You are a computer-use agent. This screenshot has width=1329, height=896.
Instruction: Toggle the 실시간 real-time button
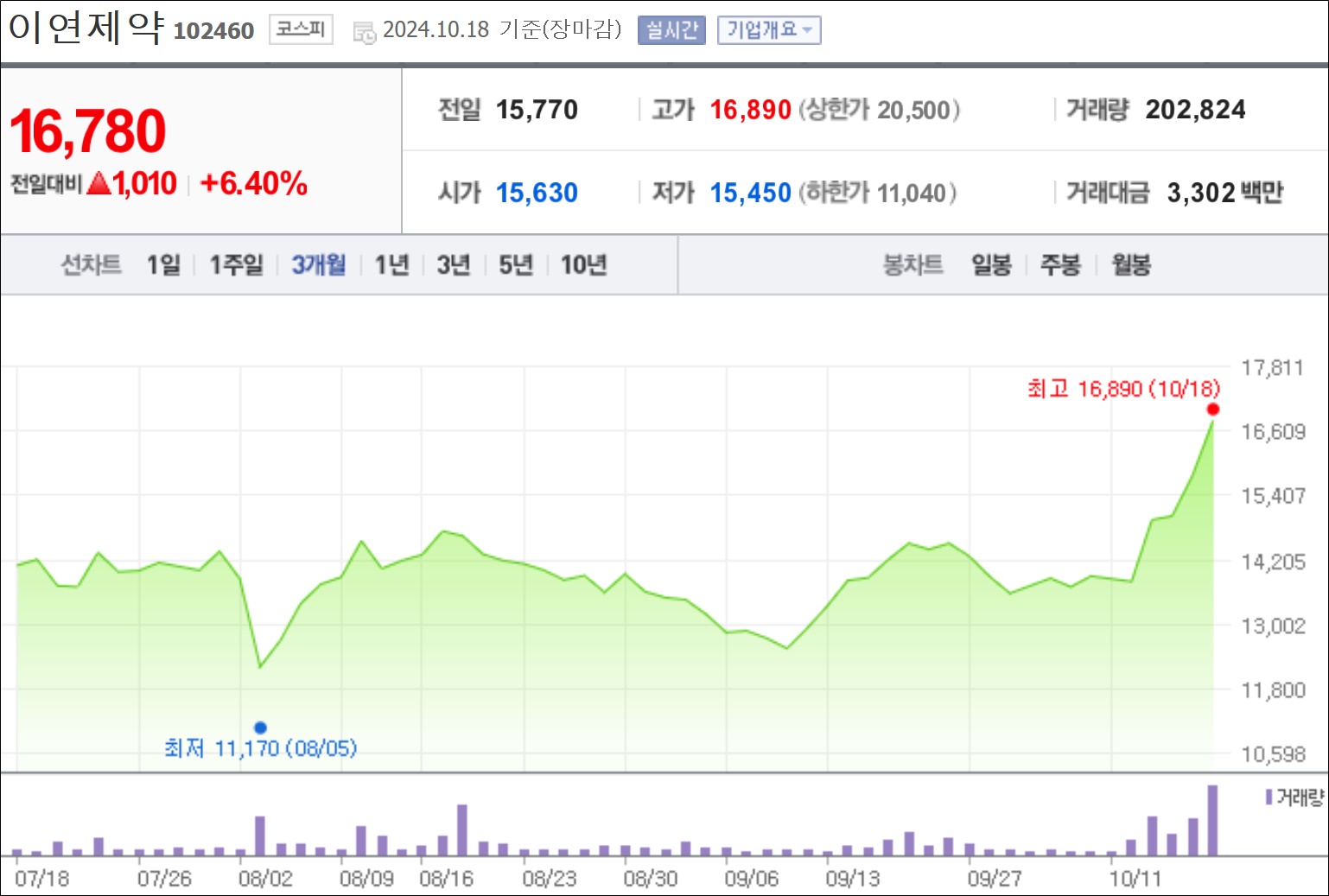click(x=671, y=30)
